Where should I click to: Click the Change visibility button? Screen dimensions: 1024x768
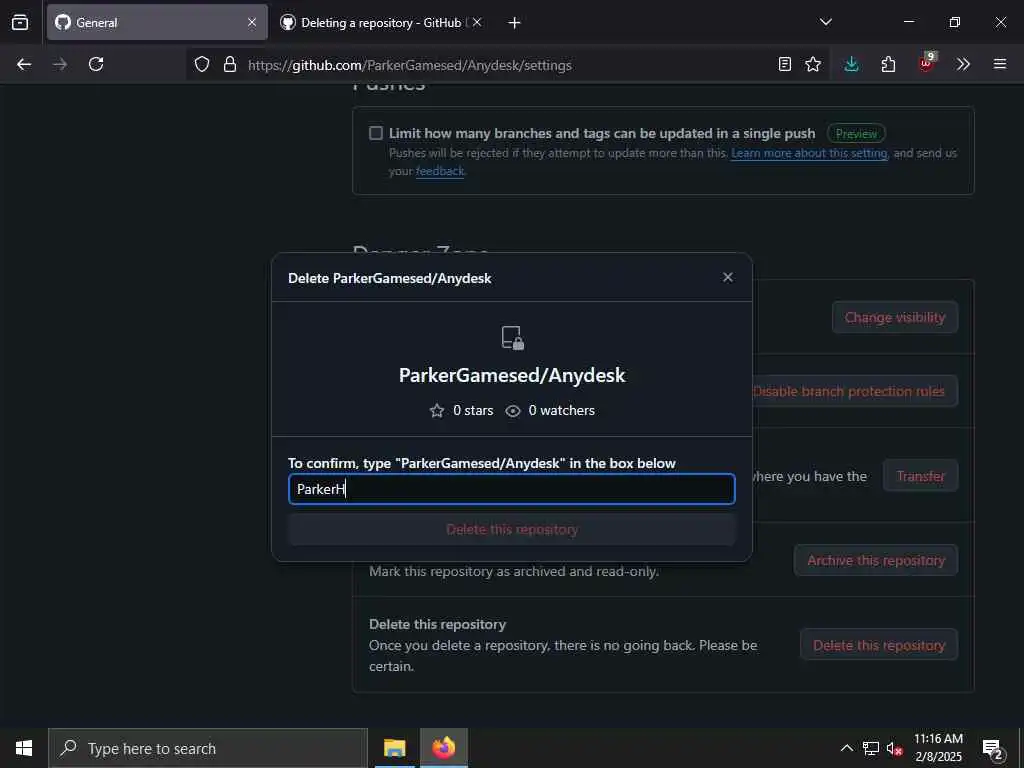(x=895, y=317)
